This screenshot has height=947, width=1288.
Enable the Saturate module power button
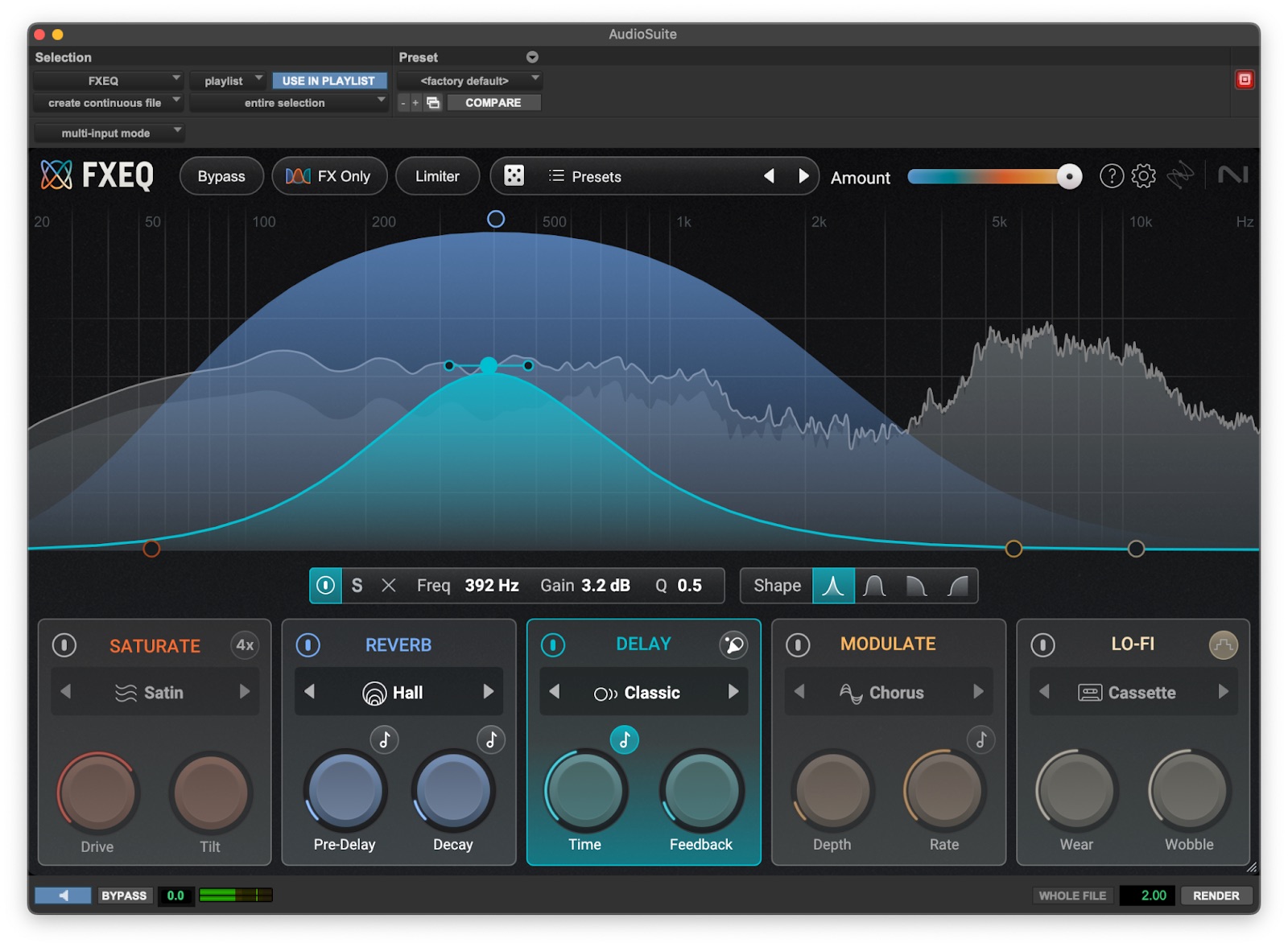tap(64, 645)
